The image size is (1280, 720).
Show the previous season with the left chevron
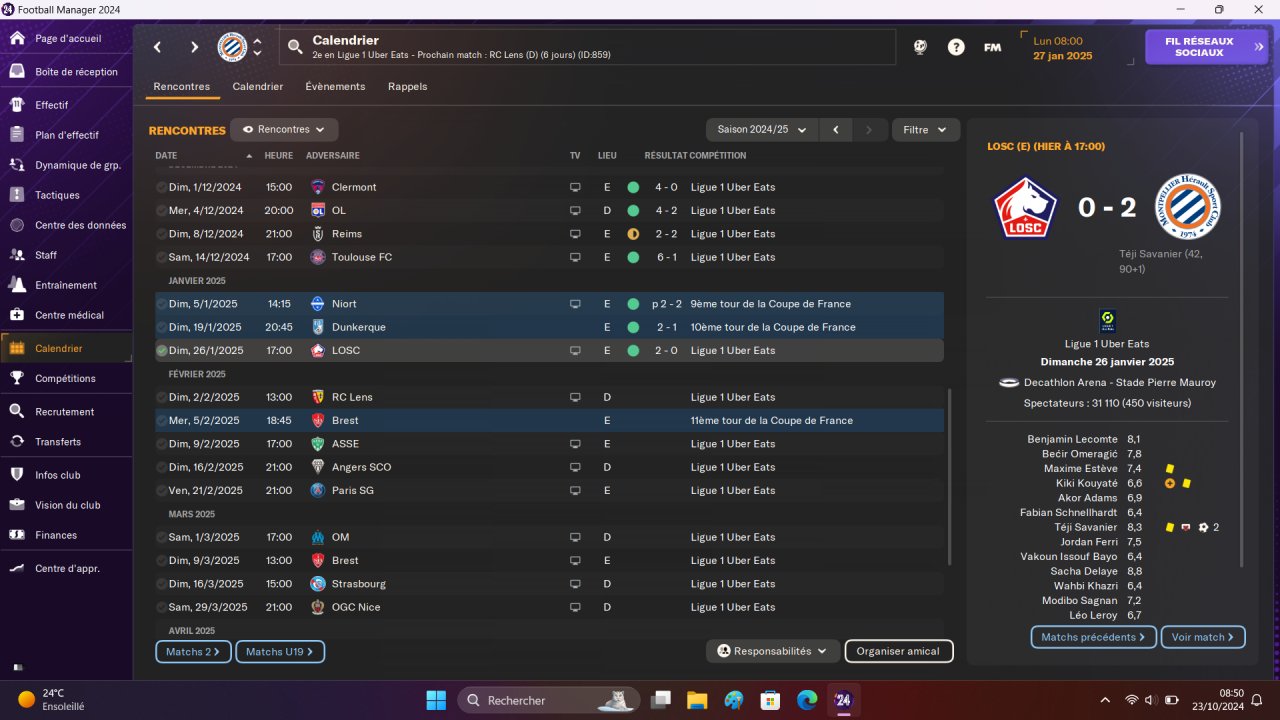(x=836, y=130)
